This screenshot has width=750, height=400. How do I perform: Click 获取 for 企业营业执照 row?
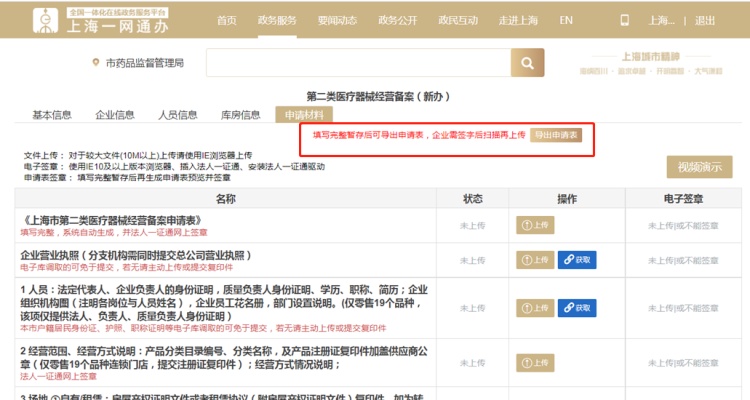[577, 260]
